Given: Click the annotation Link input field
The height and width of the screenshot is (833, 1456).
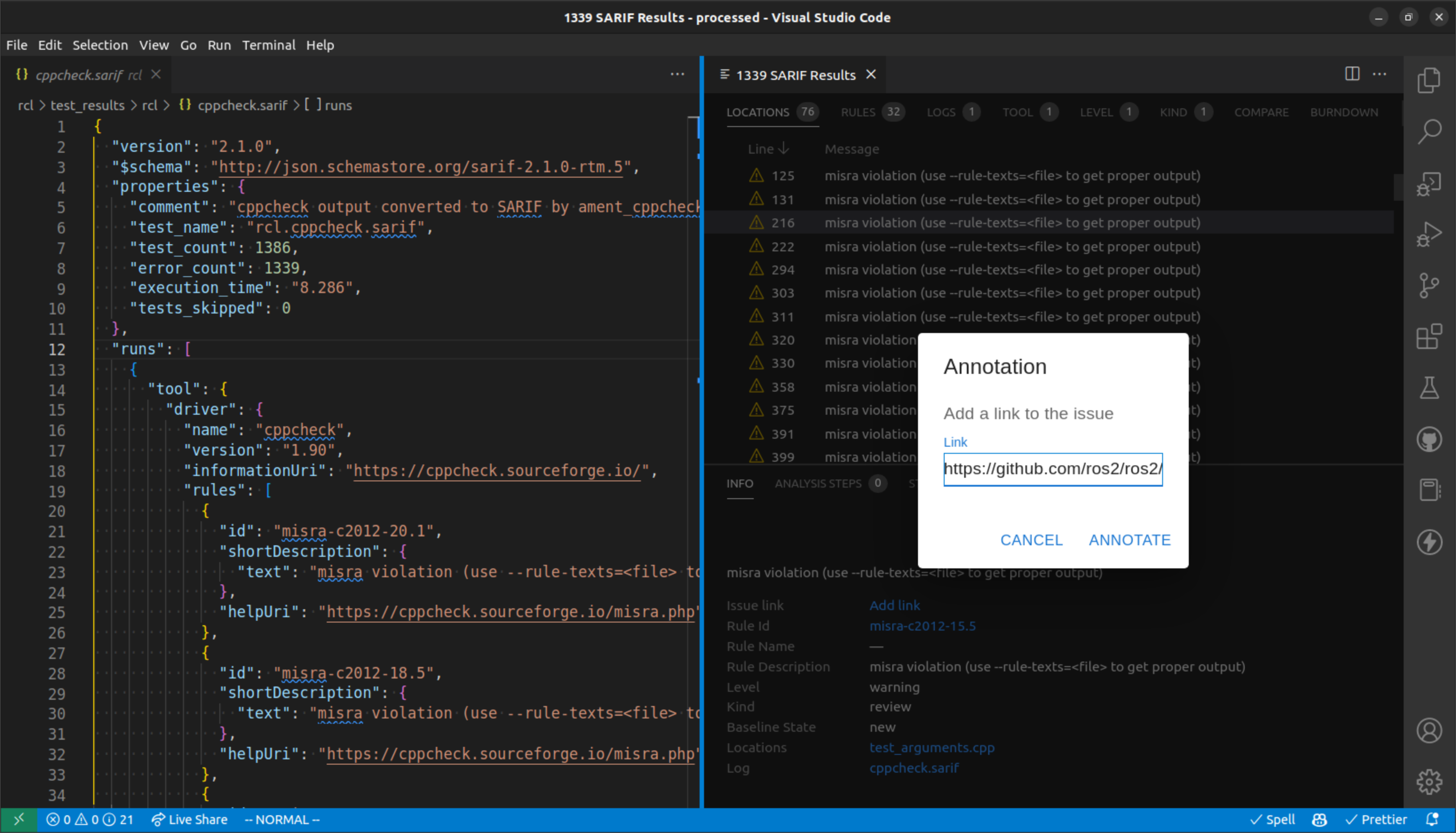Looking at the screenshot, I should (x=1053, y=468).
